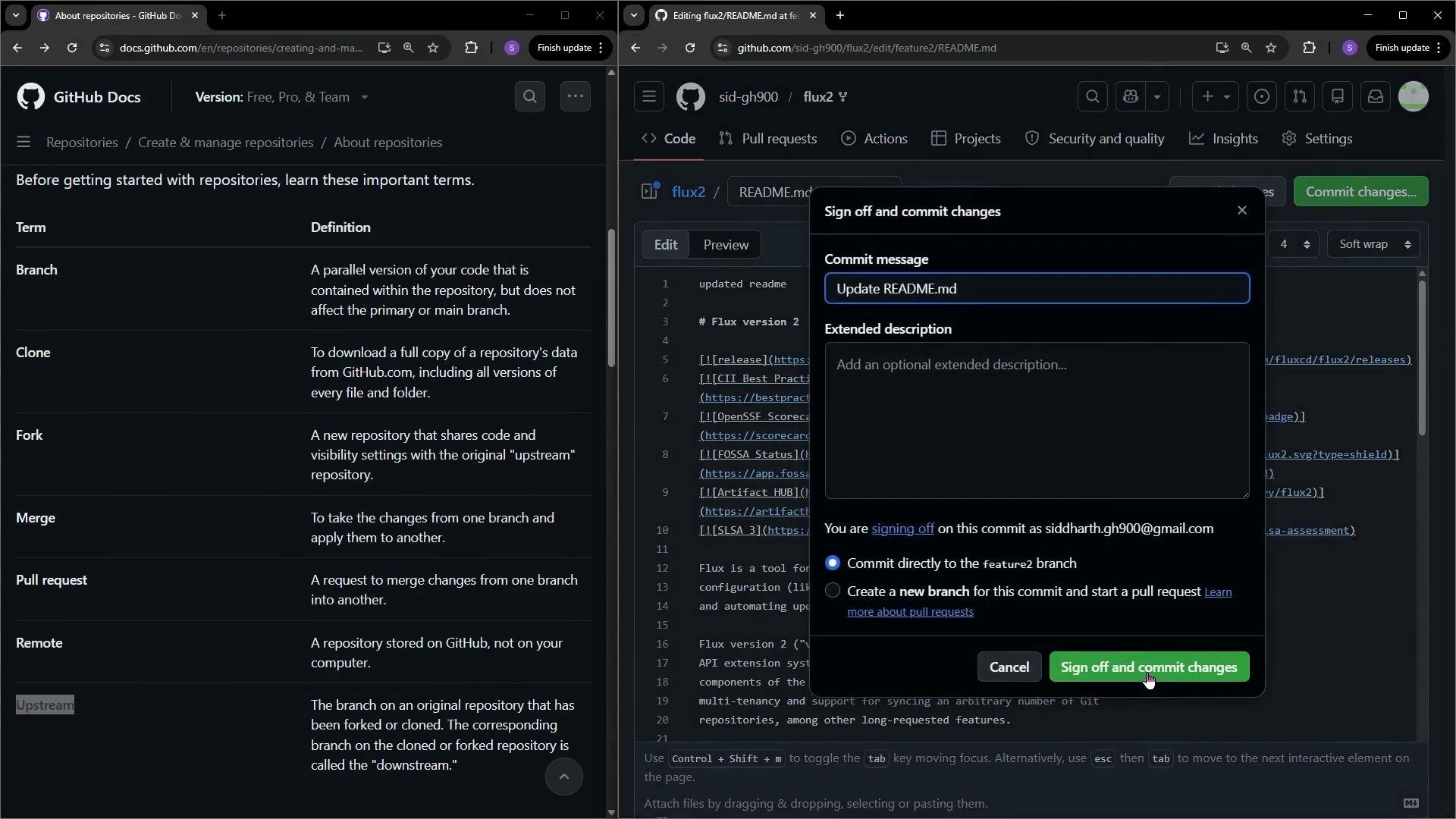The image size is (1456, 819).
Task: Click the GitHub Docs octocat logo
Action: coord(30,97)
